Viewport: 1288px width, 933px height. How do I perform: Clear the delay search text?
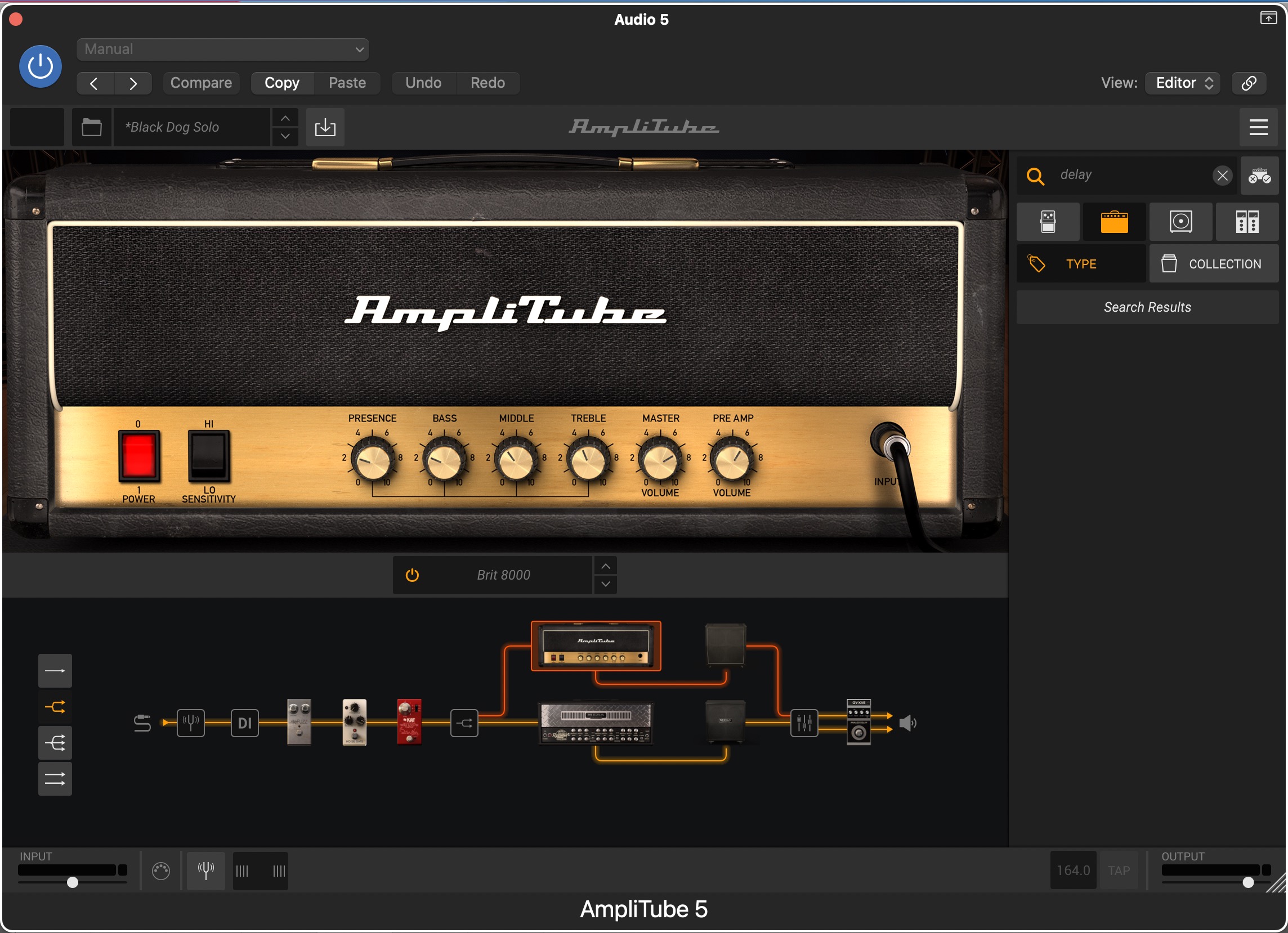point(1222,176)
